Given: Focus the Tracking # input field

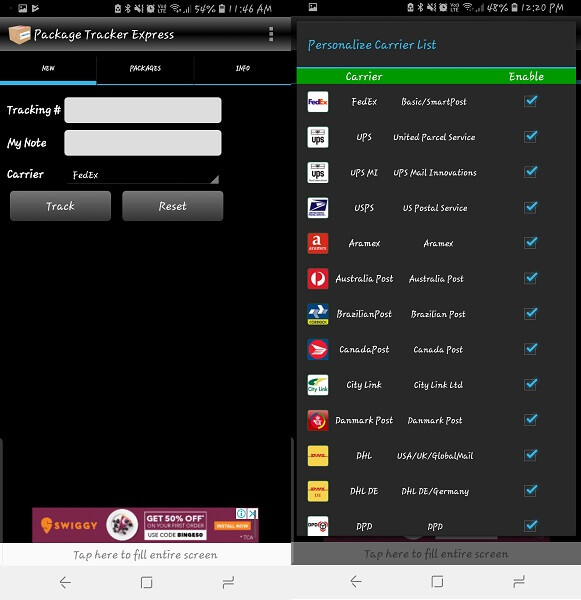Looking at the screenshot, I should point(143,110).
